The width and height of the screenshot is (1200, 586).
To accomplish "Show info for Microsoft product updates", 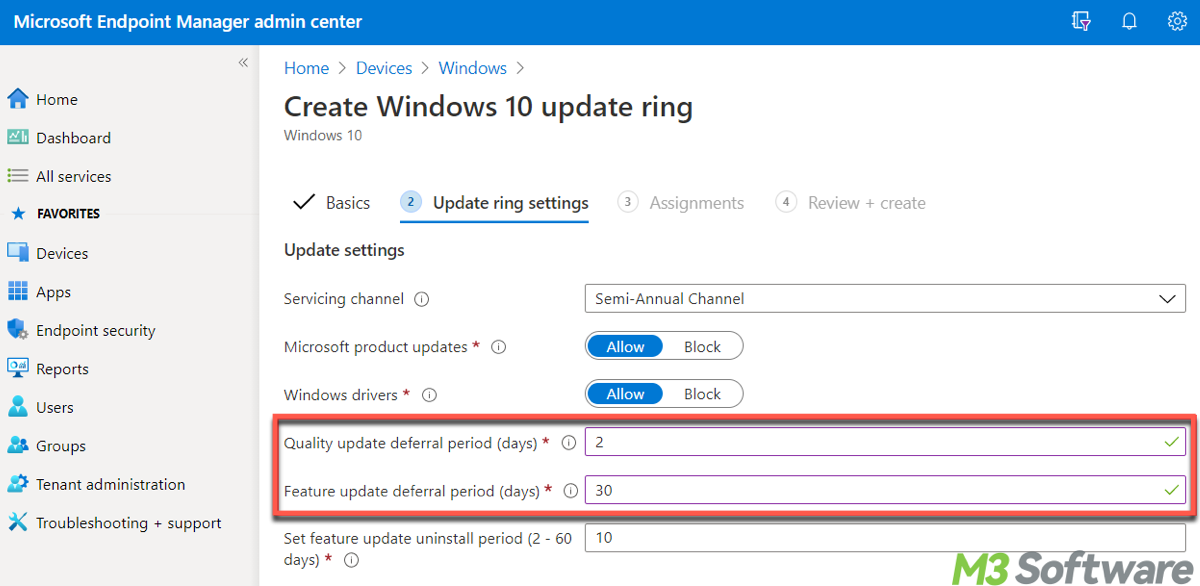I will 499,347.
